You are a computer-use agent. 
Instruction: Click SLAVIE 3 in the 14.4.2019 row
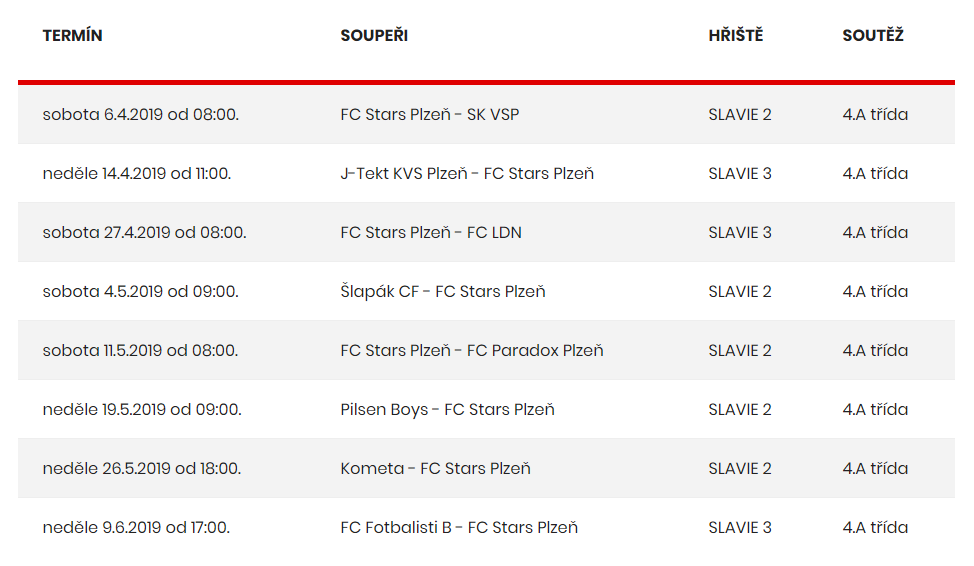click(740, 173)
